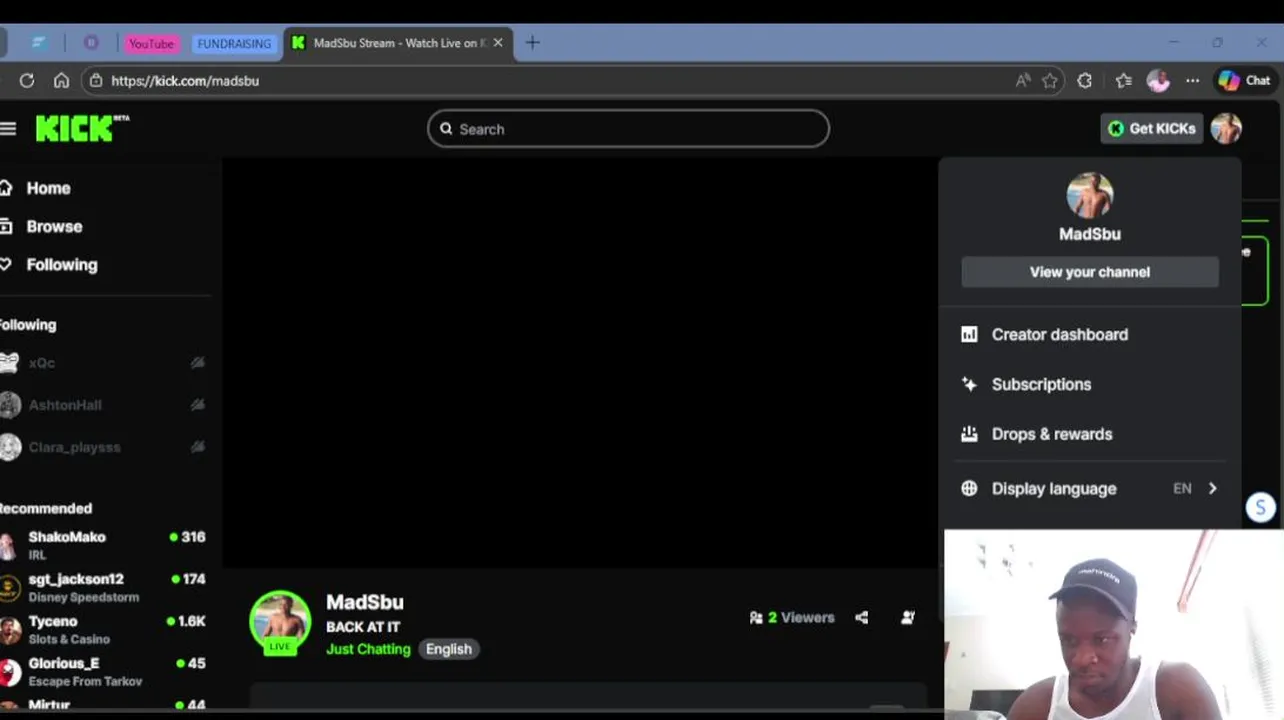Click the site info lock icon
The height and width of the screenshot is (720, 1284).
coord(96,81)
